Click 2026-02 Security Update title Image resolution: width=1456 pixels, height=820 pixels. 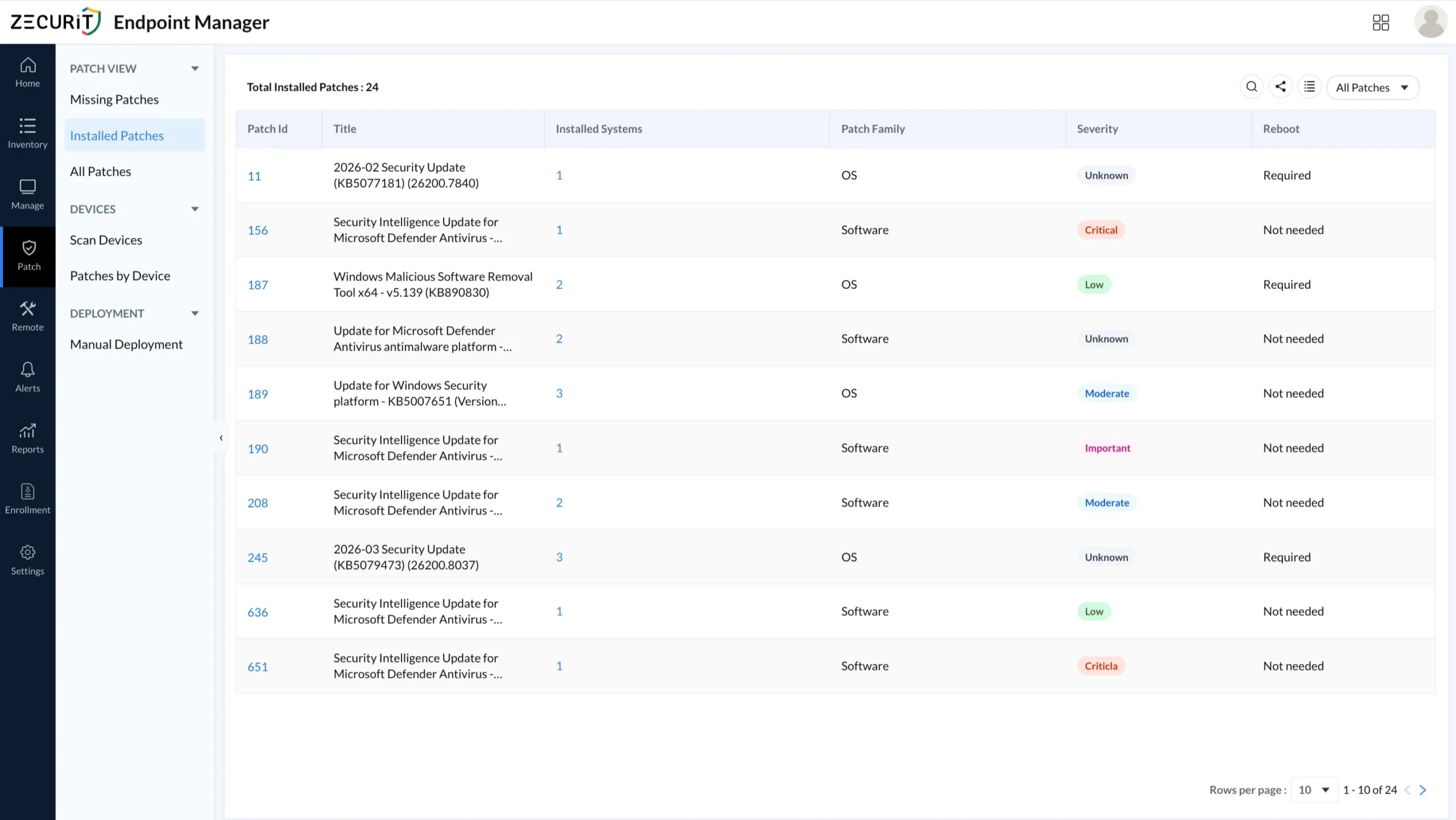click(x=406, y=175)
